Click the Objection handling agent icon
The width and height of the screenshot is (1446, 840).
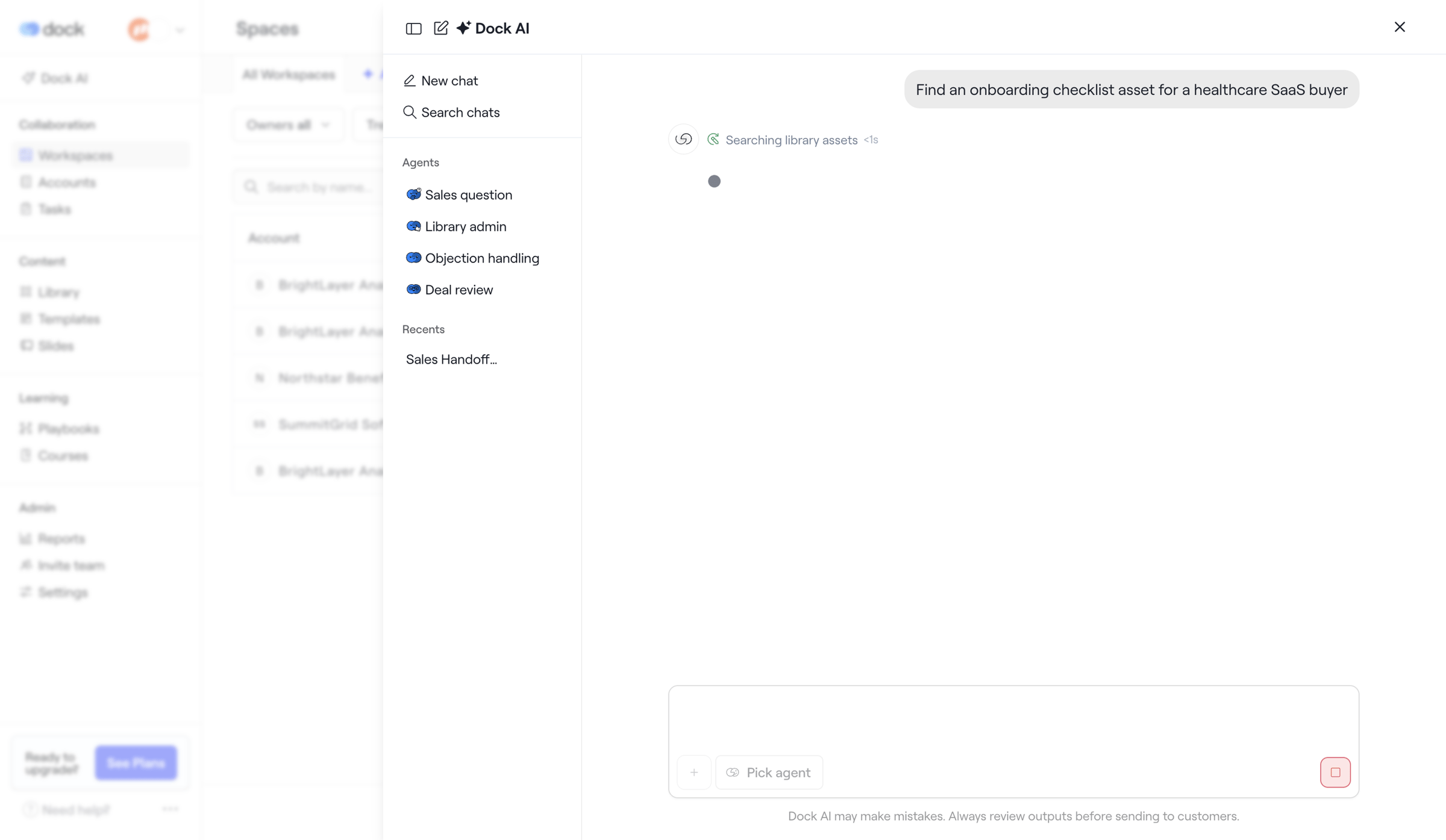tap(413, 258)
